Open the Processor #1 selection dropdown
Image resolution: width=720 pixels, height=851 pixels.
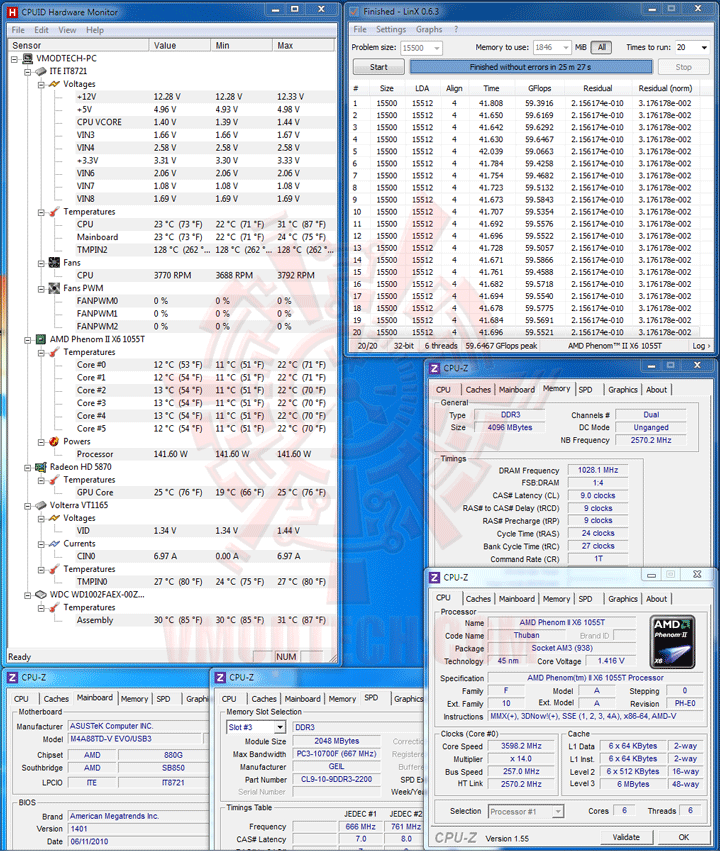click(557, 811)
